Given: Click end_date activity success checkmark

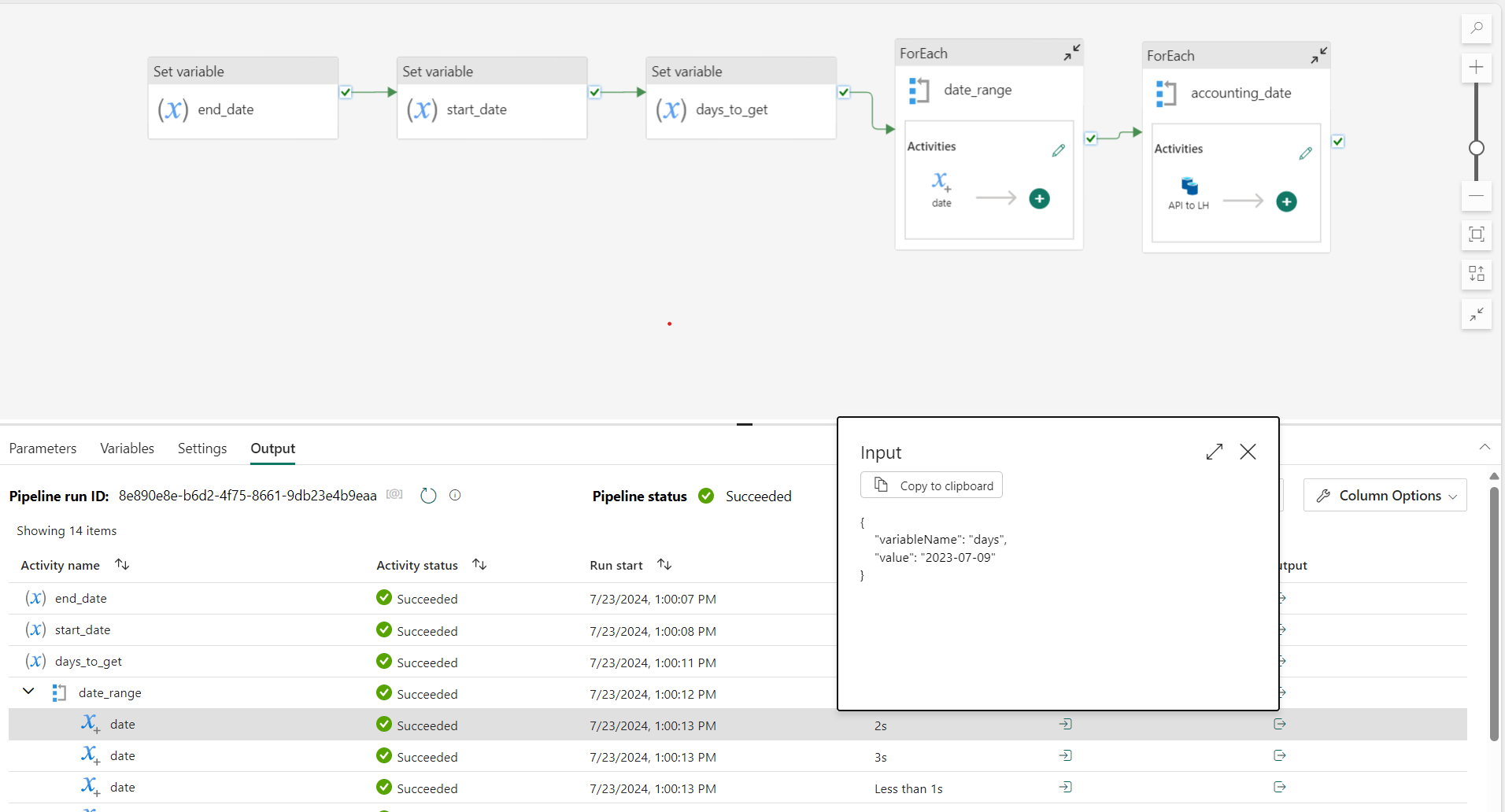Looking at the screenshot, I should [x=346, y=92].
